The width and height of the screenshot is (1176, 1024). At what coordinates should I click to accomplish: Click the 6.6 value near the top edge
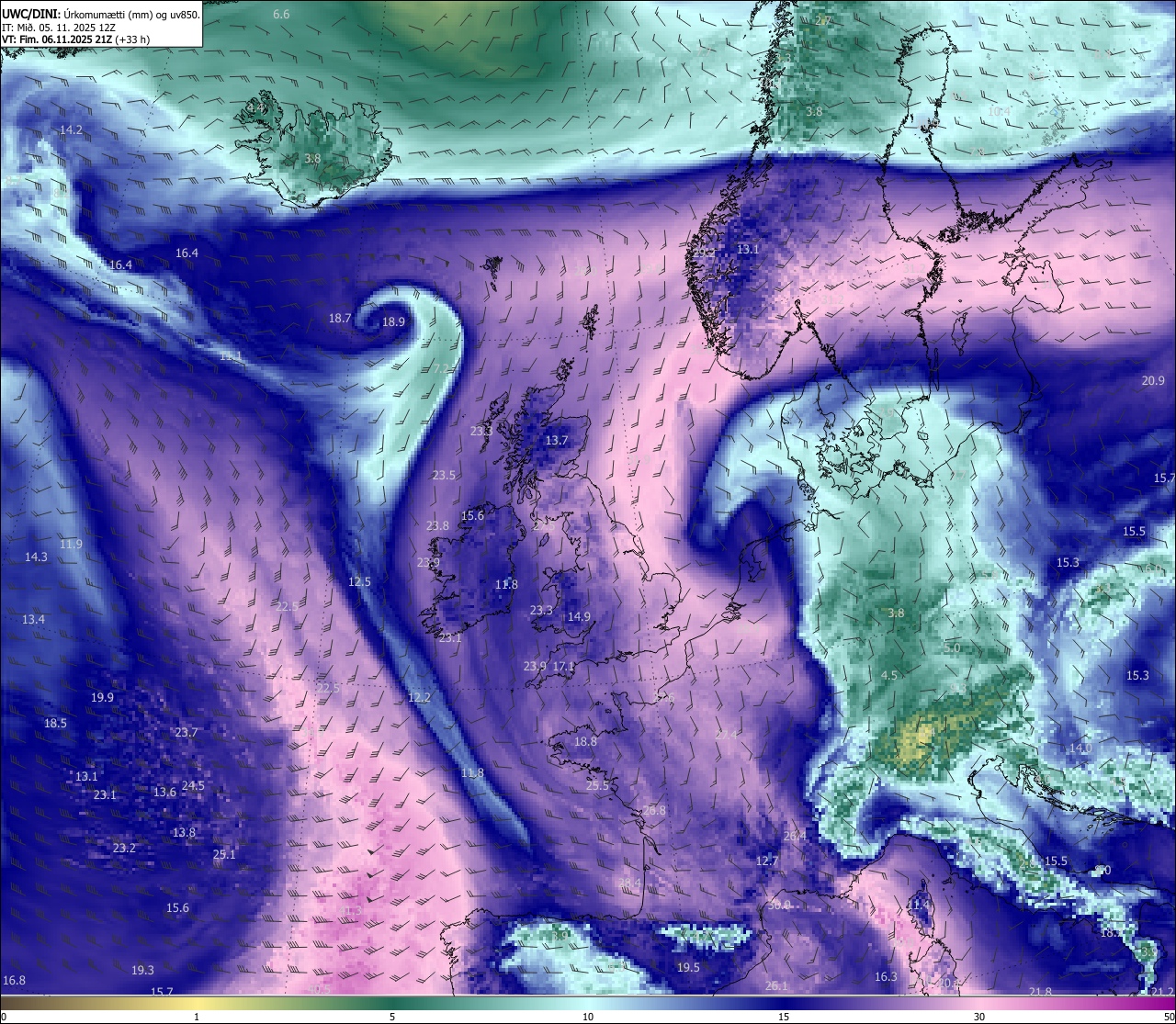281,15
